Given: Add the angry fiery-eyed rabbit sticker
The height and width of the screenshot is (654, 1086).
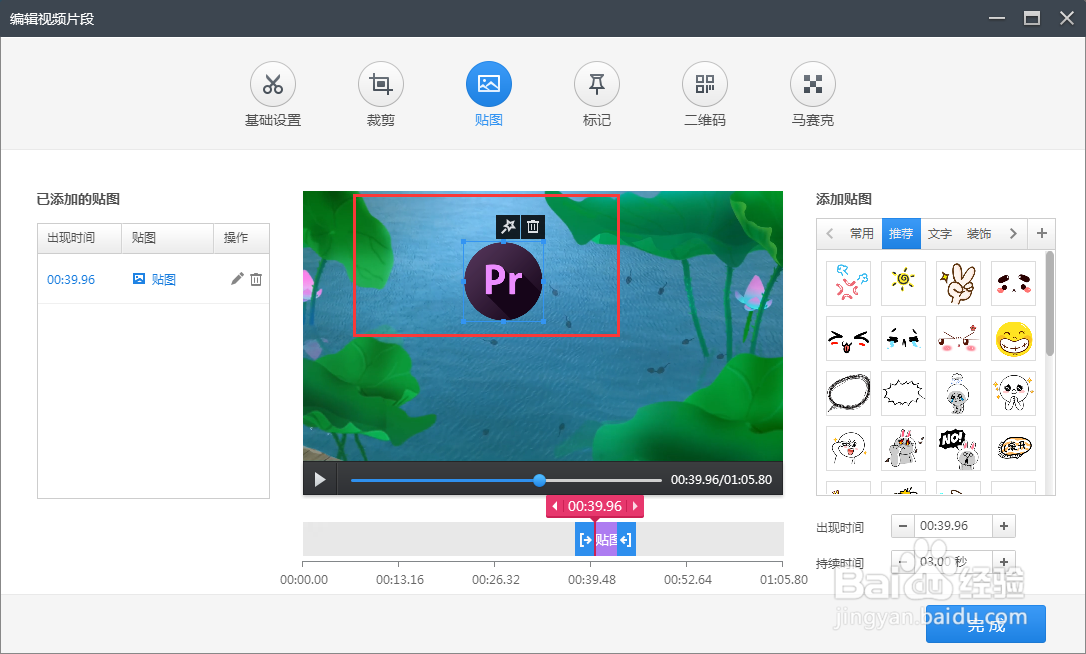Looking at the screenshot, I should pos(903,448).
